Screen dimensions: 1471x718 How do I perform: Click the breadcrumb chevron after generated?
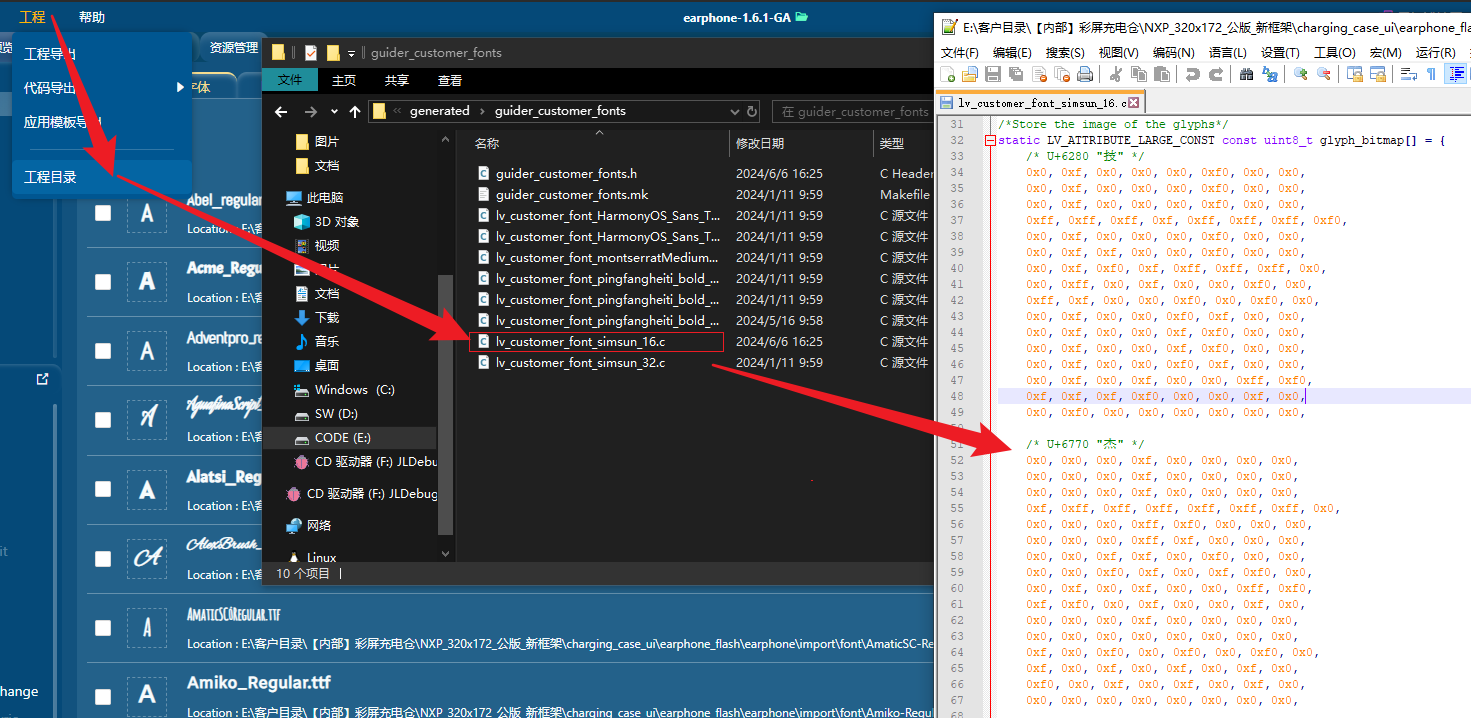pyautogui.click(x=482, y=111)
